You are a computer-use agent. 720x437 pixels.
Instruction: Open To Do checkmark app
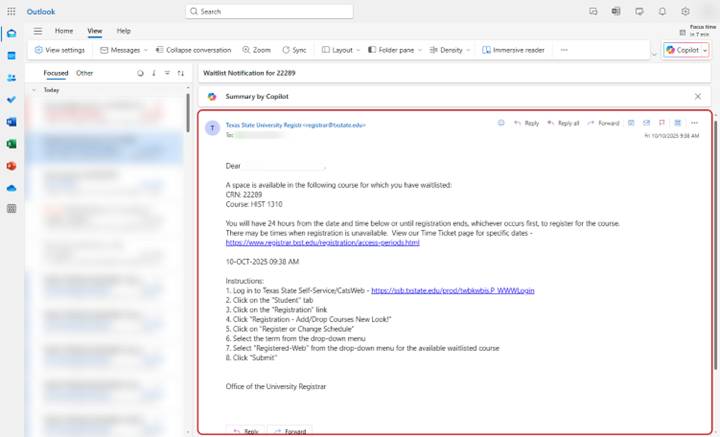point(11,100)
